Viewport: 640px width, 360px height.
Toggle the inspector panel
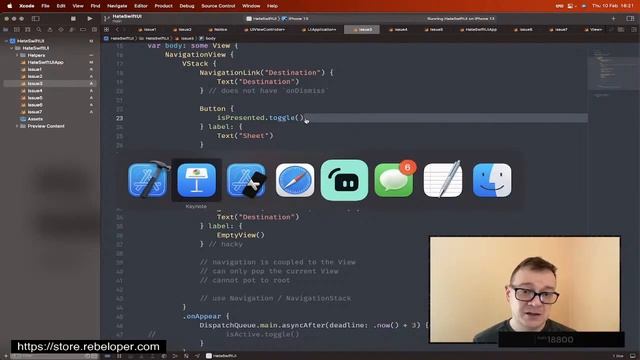630,18
